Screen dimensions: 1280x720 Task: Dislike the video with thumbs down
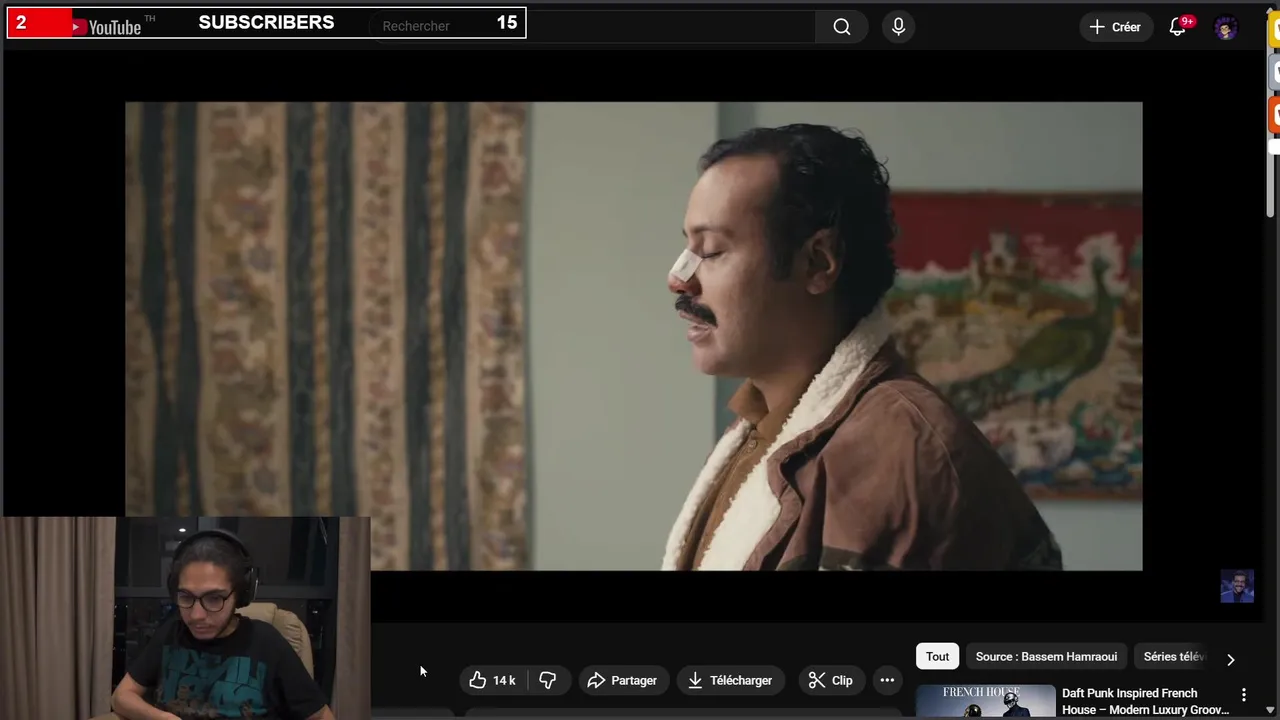coord(548,680)
